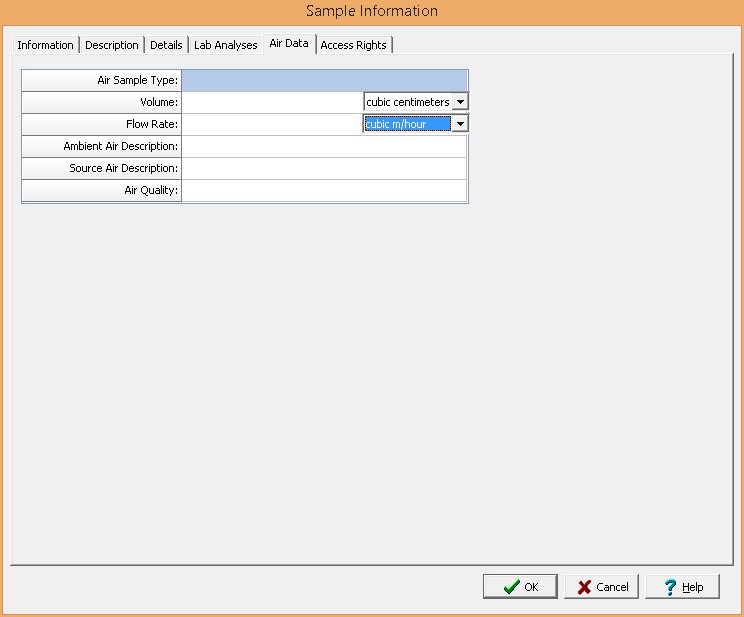
Task: Click the Sample Information title bar
Action: tap(372, 11)
